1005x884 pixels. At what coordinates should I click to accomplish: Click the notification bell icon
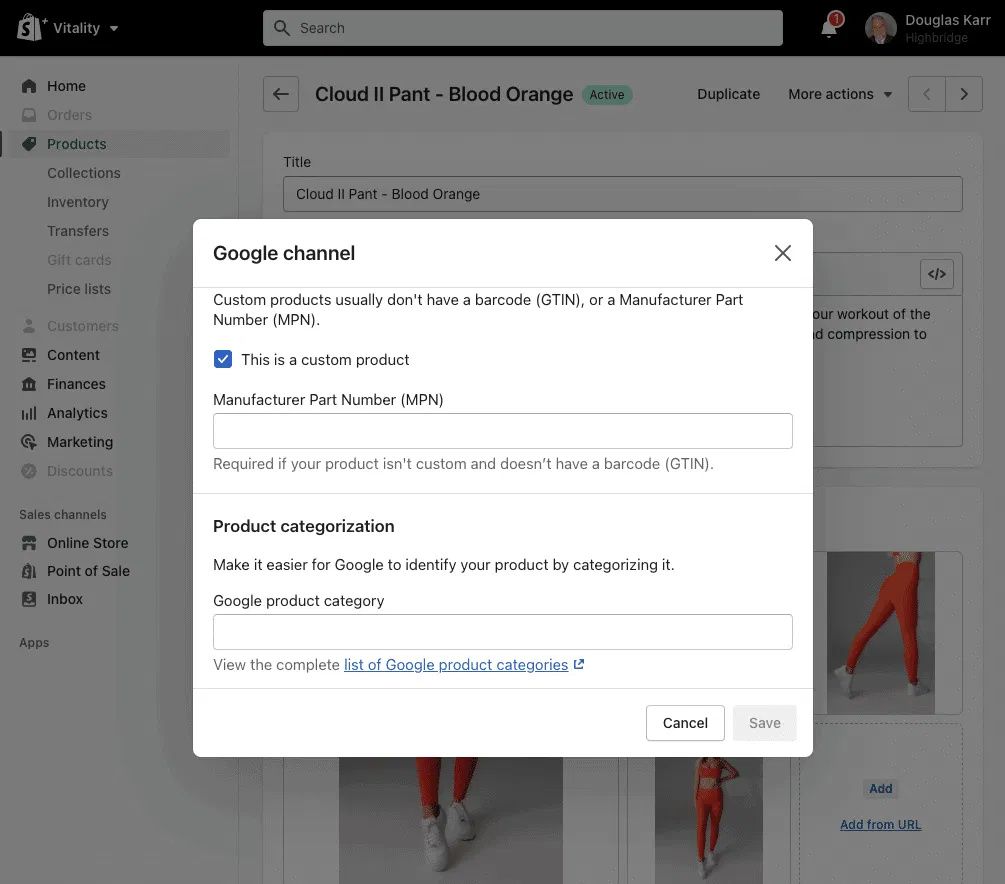[829, 28]
